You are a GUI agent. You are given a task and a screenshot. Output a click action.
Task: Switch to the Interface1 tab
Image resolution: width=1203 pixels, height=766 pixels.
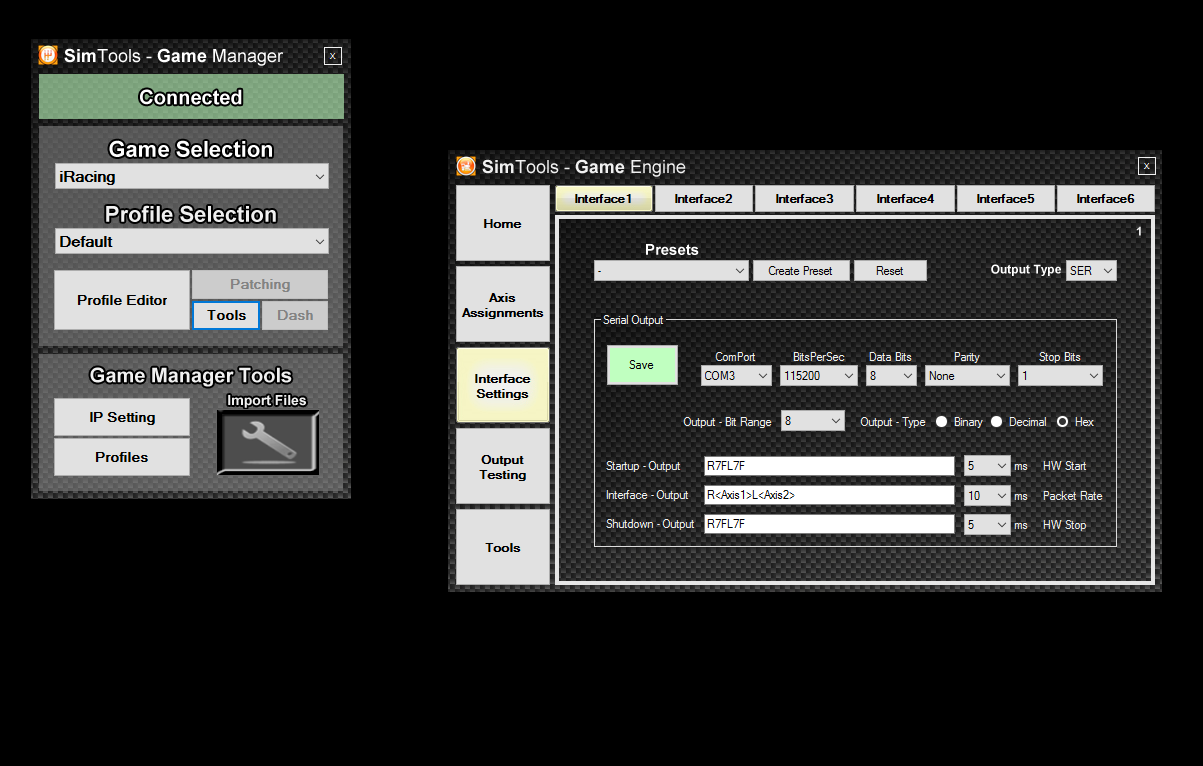click(x=603, y=199)
